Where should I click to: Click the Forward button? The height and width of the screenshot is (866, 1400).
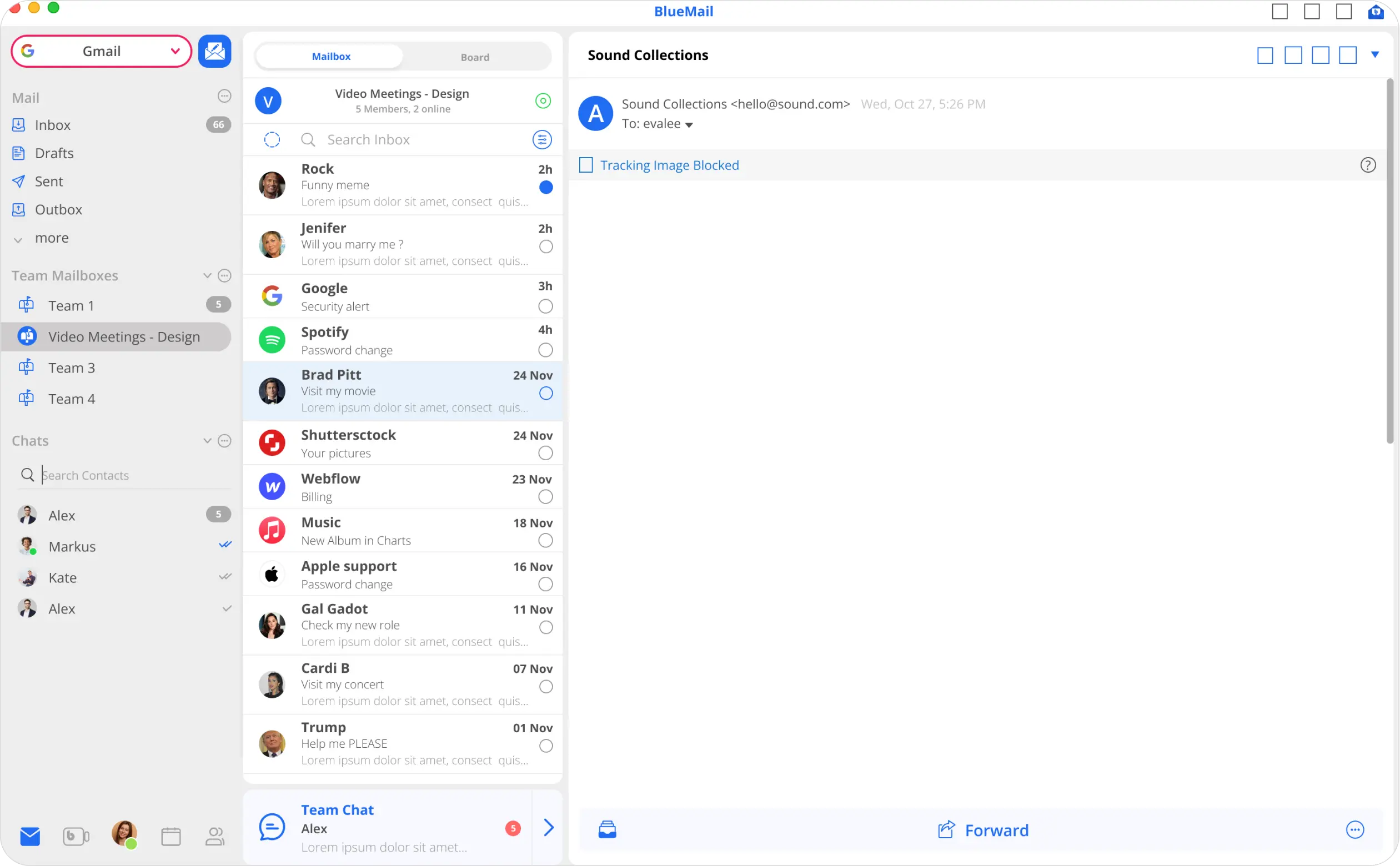[x=982, y=830]
